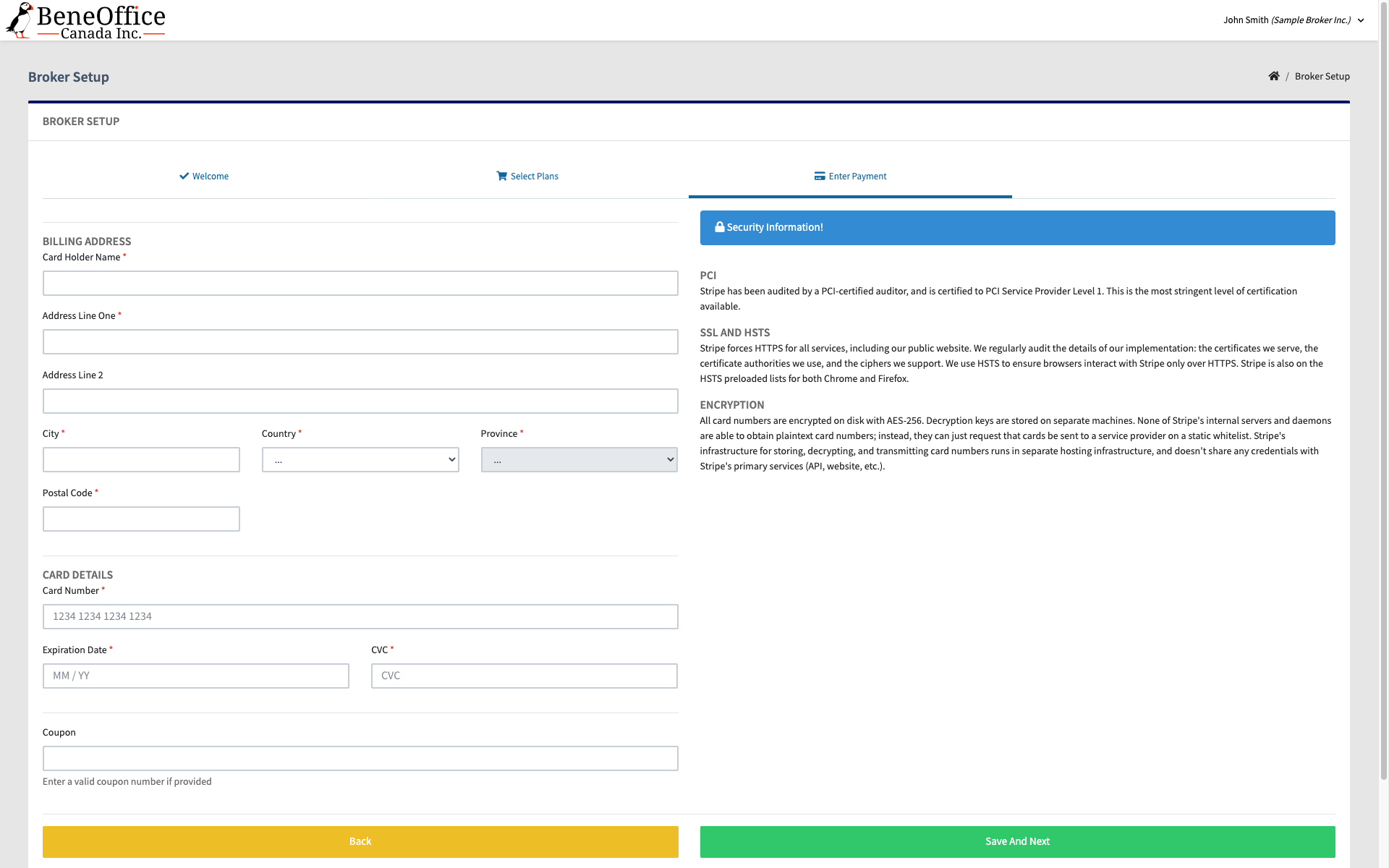This screenshot has width=1389, height=868.
Task: Click the Coupon text field
Action: [360, 758]
